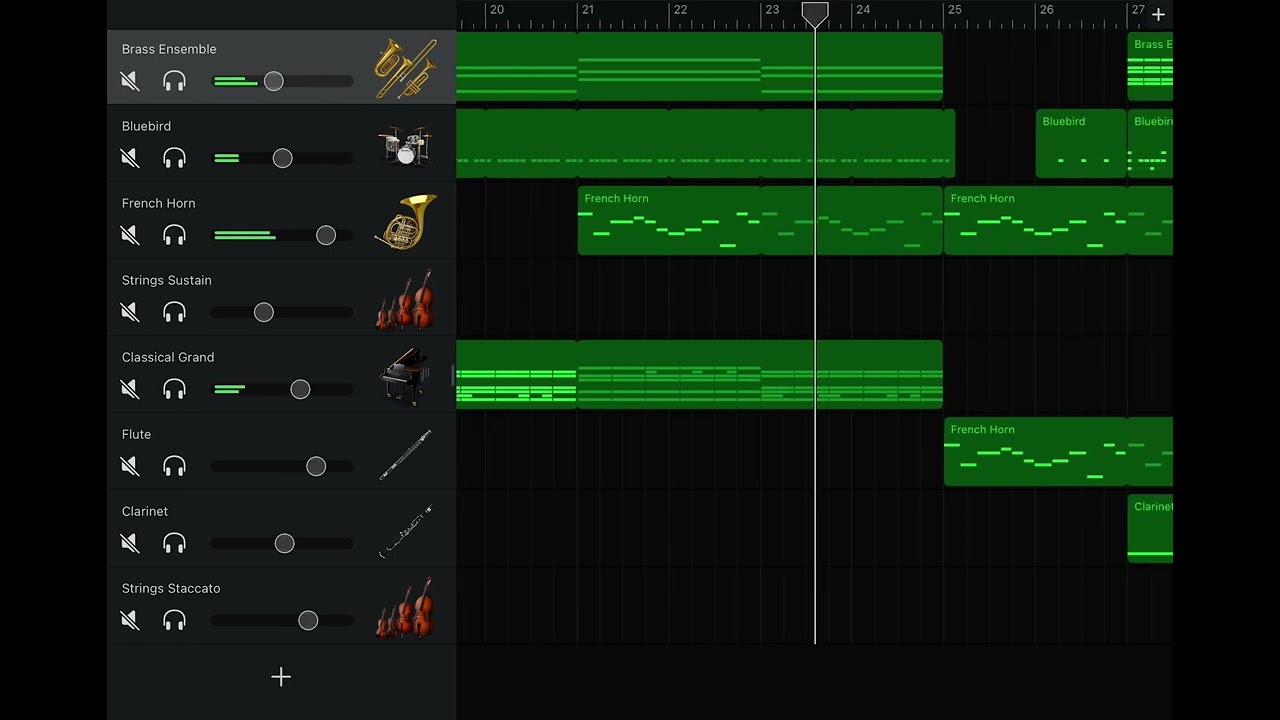Screen dimensions: 1280x720
Task: Add a new track with the plus button
Action: pyautogui.click(x=281, y=677)
